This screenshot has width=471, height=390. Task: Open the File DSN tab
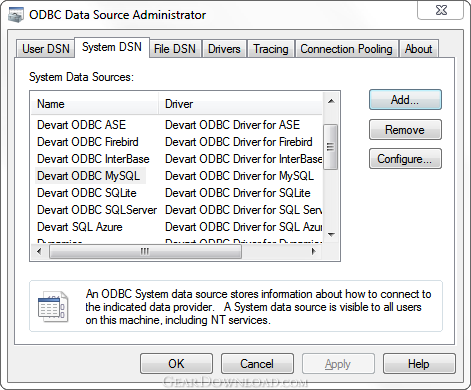(175, 49)
